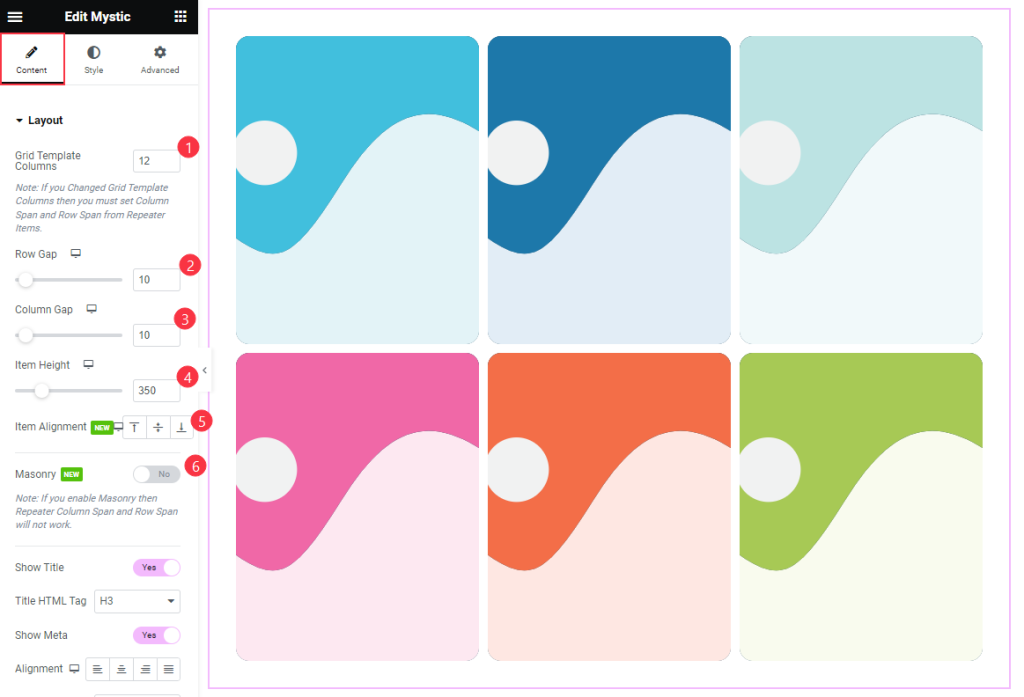Select the pink grid card
1024x697 pixels.
click(357, 507)
